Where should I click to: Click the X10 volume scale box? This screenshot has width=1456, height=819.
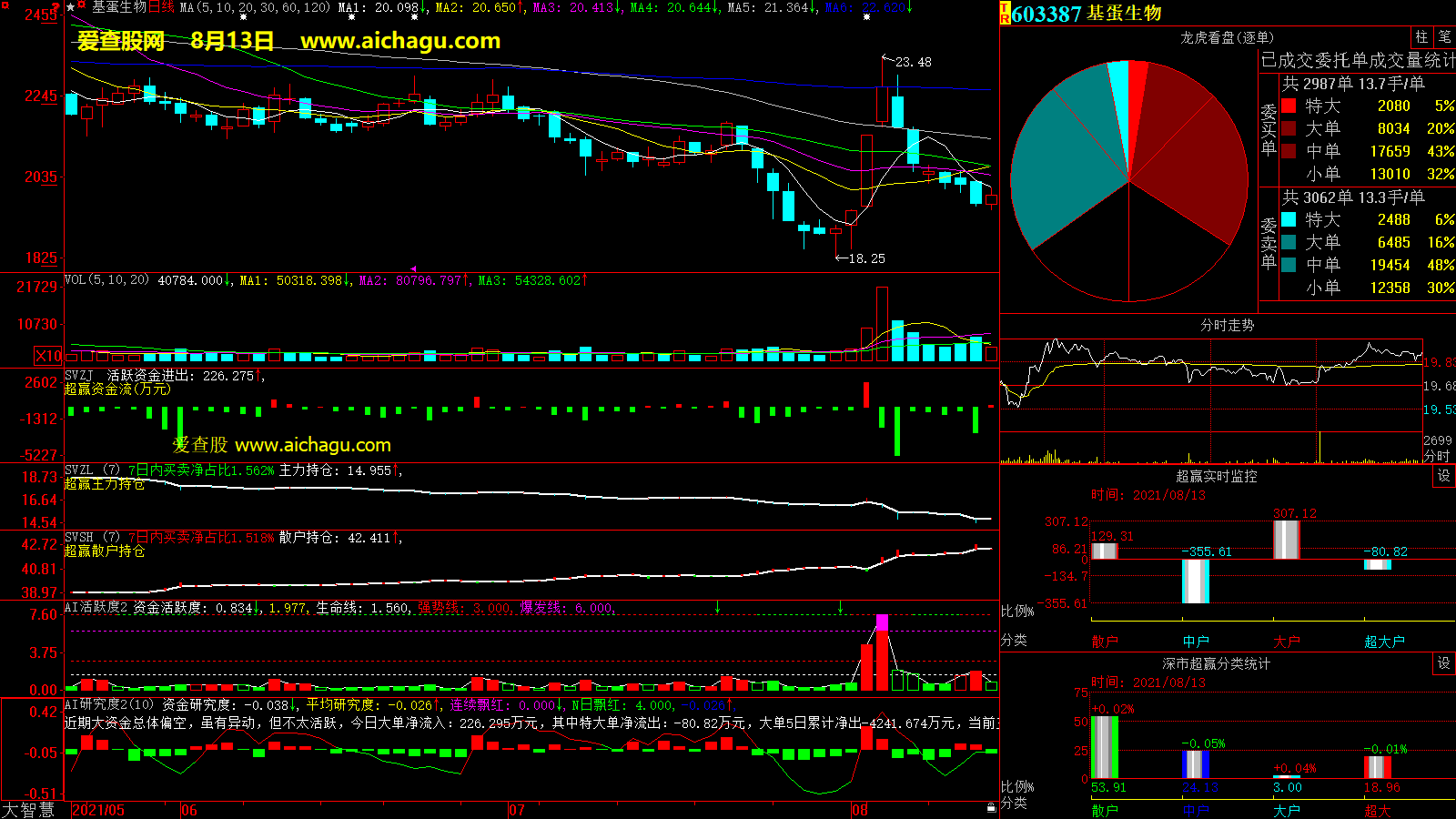point(48,356)
